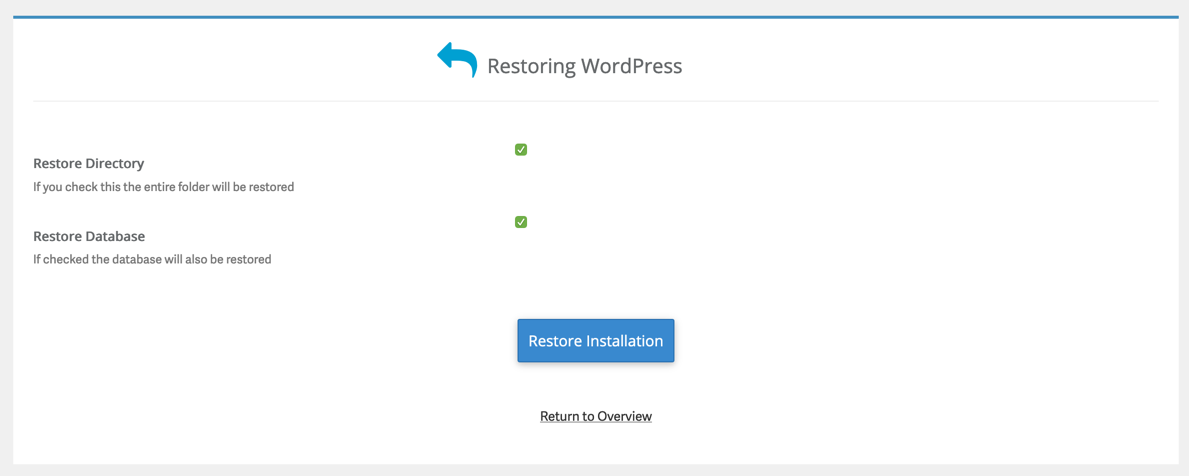Click the Restoring WordPress heading text

pos(584,66)
